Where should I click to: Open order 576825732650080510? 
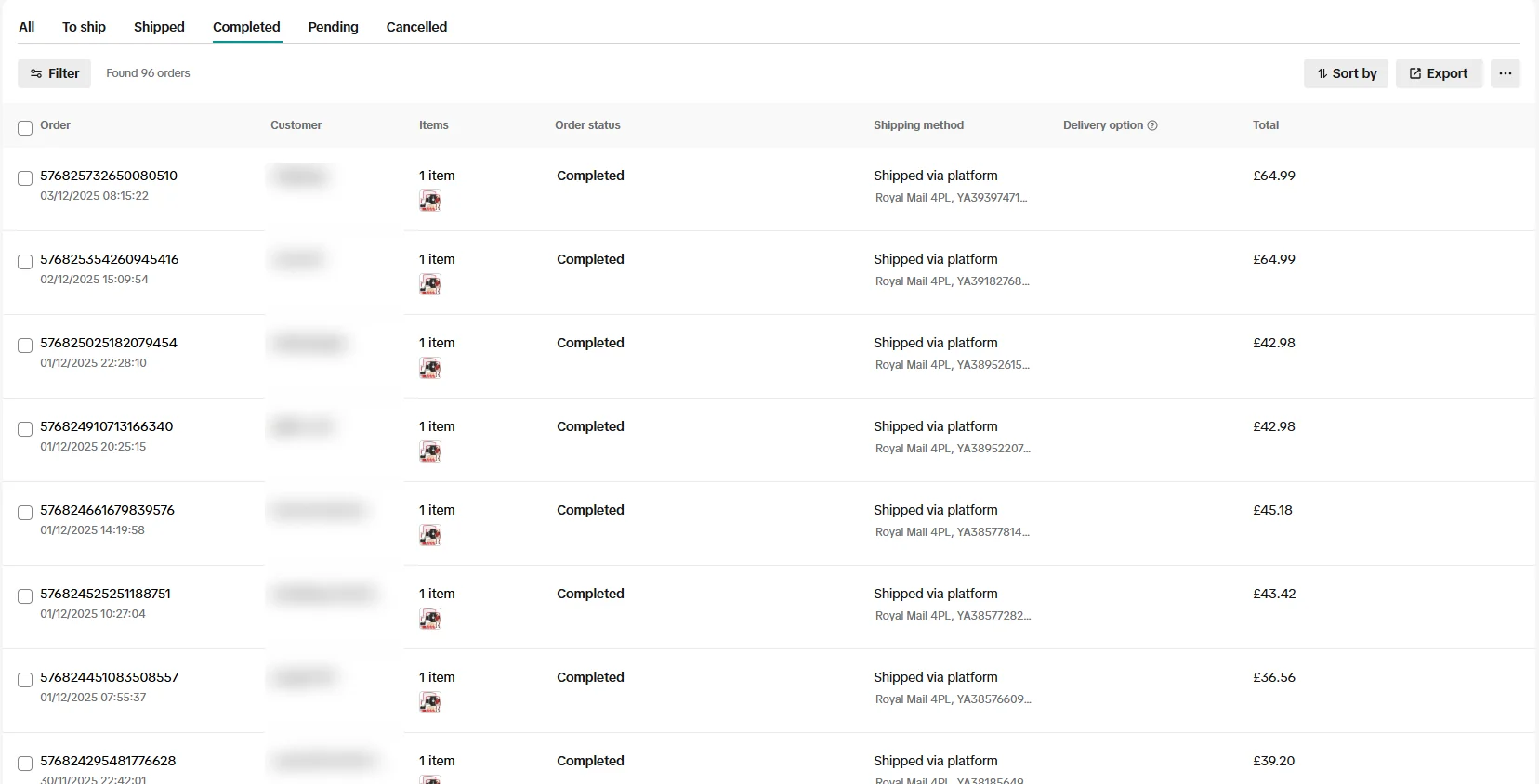point(109,176)
